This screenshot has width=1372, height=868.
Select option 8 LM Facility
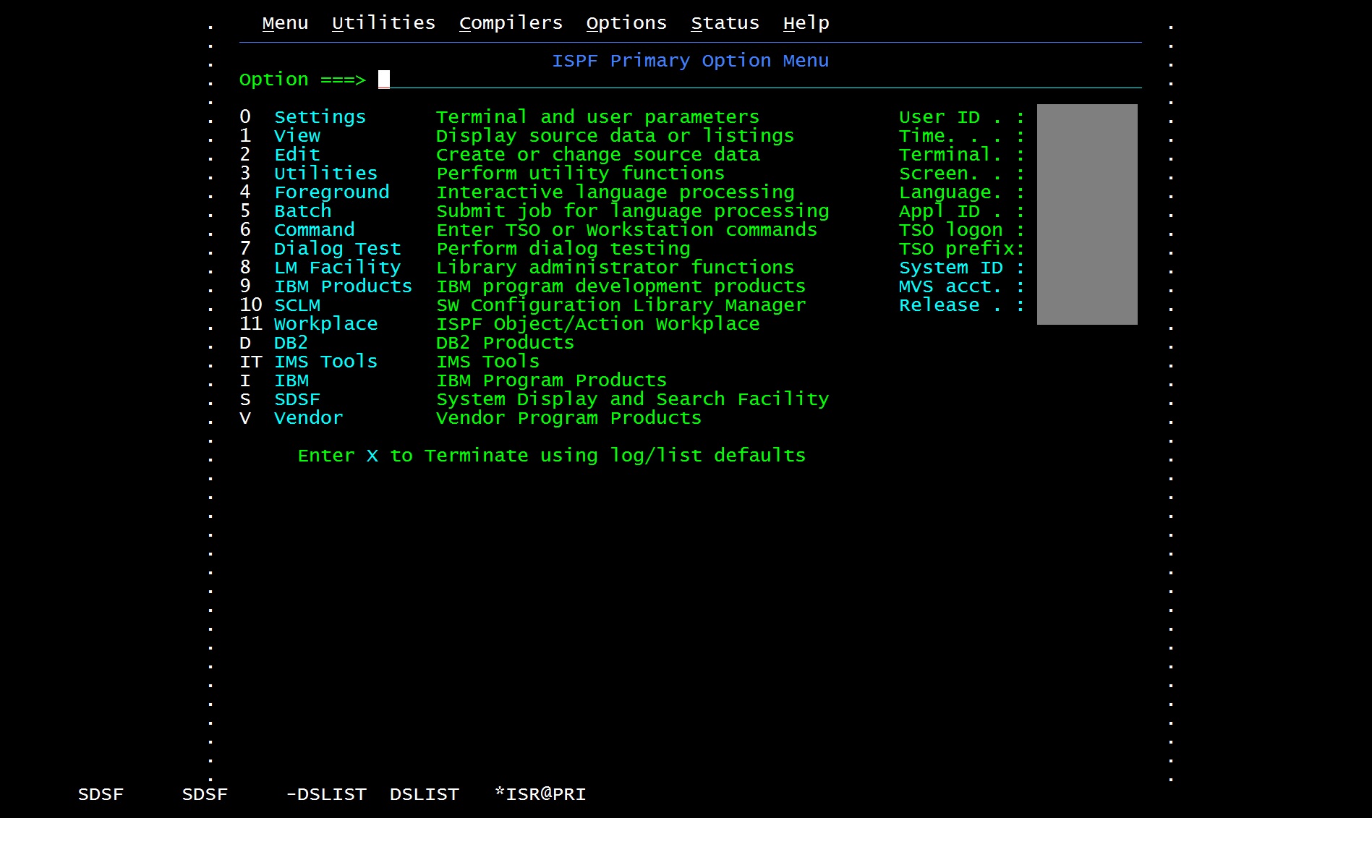[x=337, y=268]
